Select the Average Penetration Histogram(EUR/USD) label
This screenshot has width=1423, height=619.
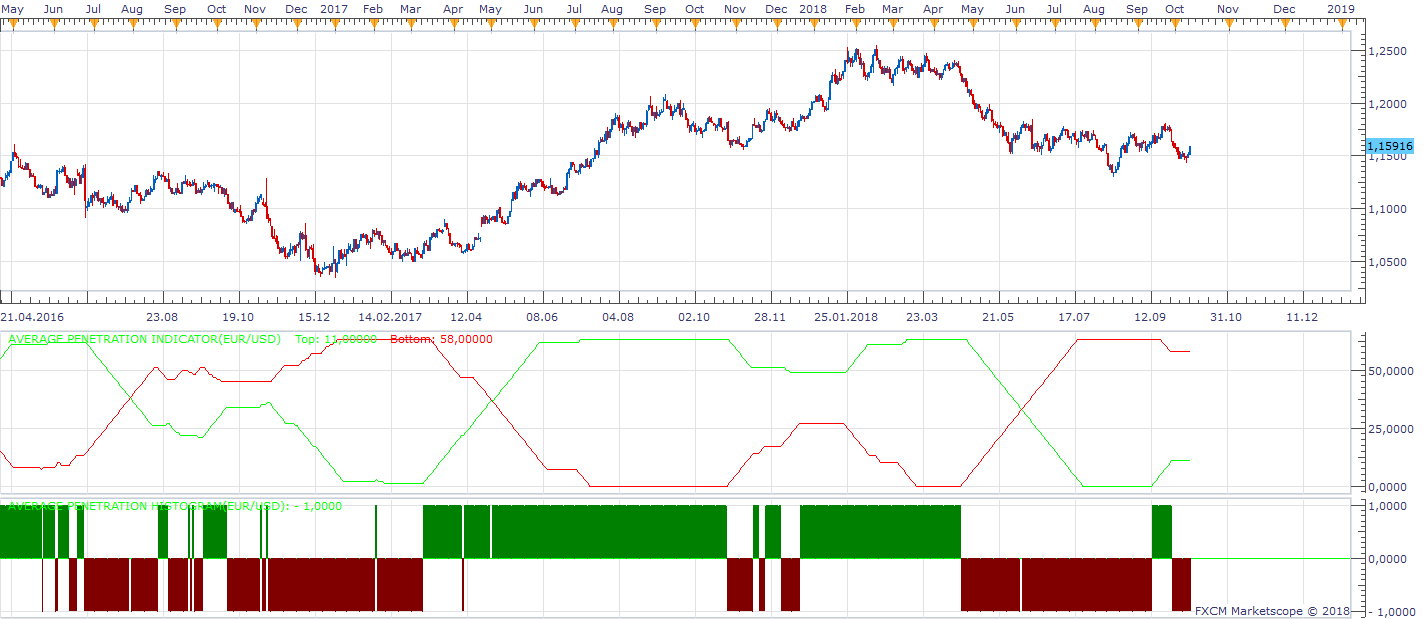147,506
